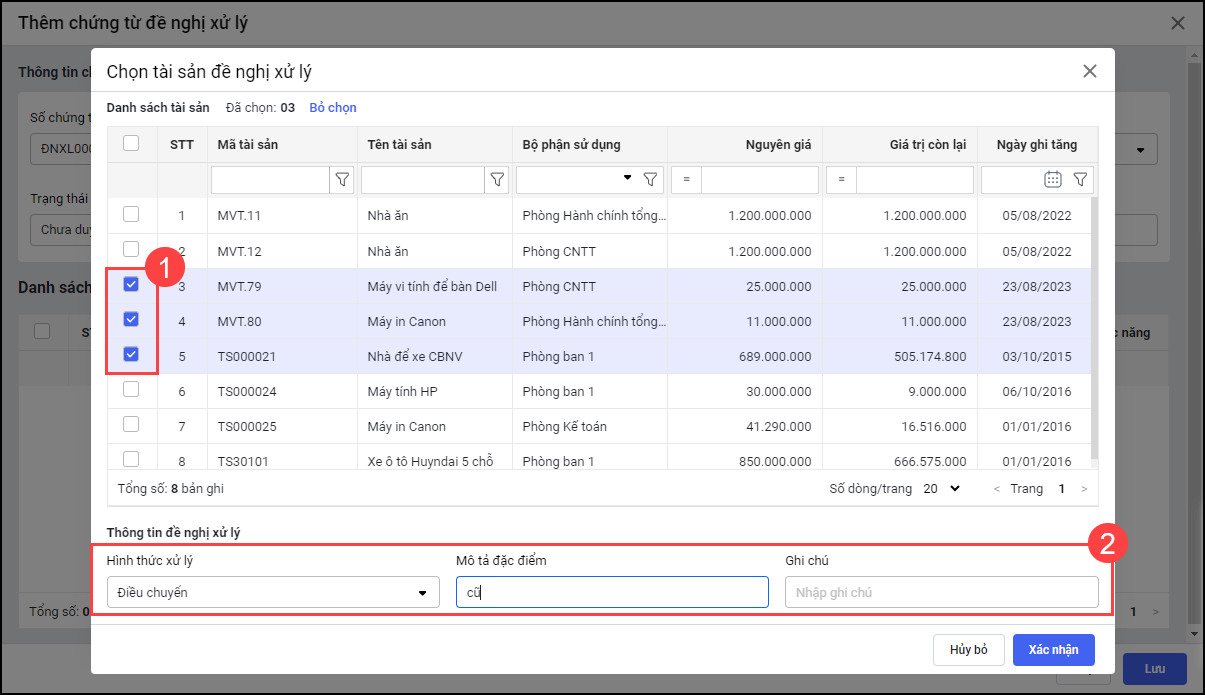Open calendar picker in Ngày ghi tăng filter
The height and width of the screenshot is (695, 1205).
tap(1052, 180)
